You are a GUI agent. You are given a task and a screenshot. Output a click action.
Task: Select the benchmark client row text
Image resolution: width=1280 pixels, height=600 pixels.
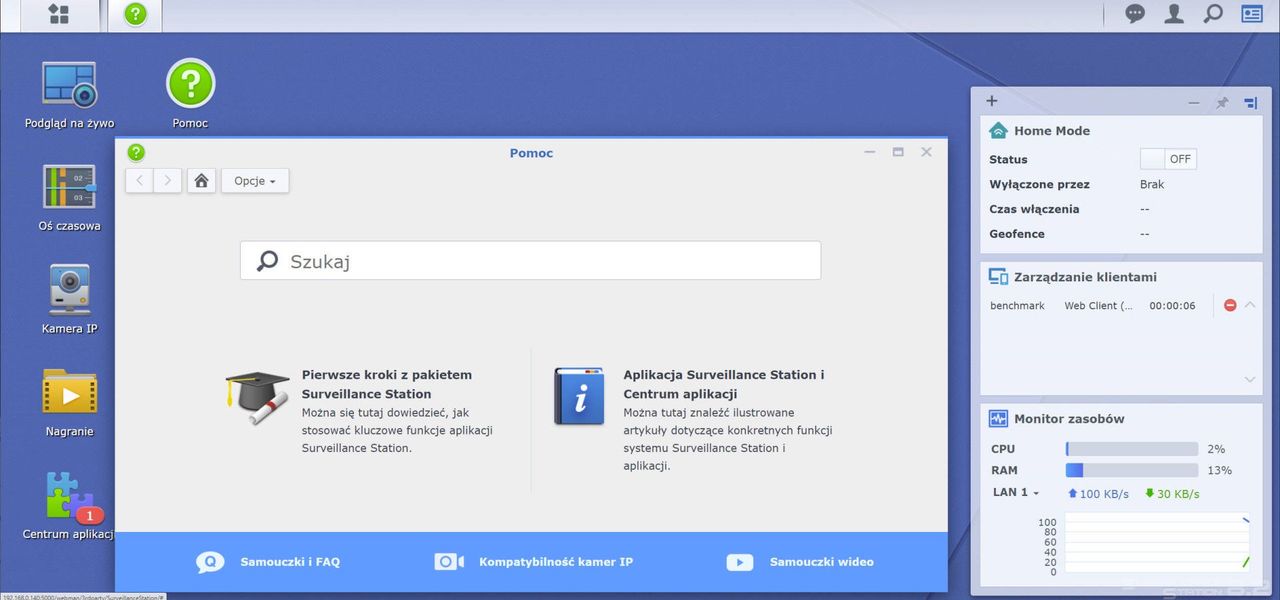[x=1017, y=305]
